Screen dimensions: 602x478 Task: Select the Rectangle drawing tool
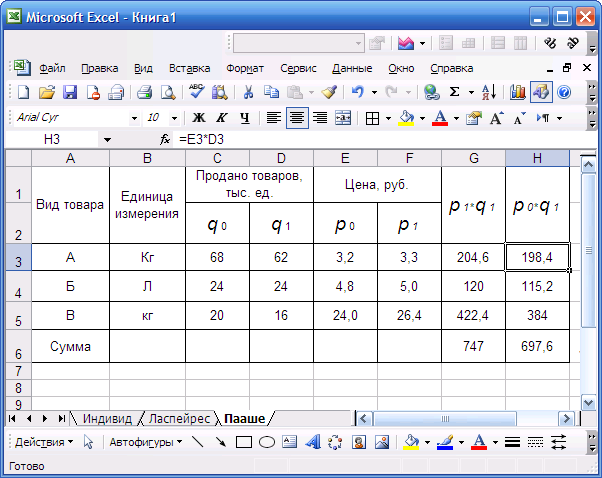[x=243, y=441]
